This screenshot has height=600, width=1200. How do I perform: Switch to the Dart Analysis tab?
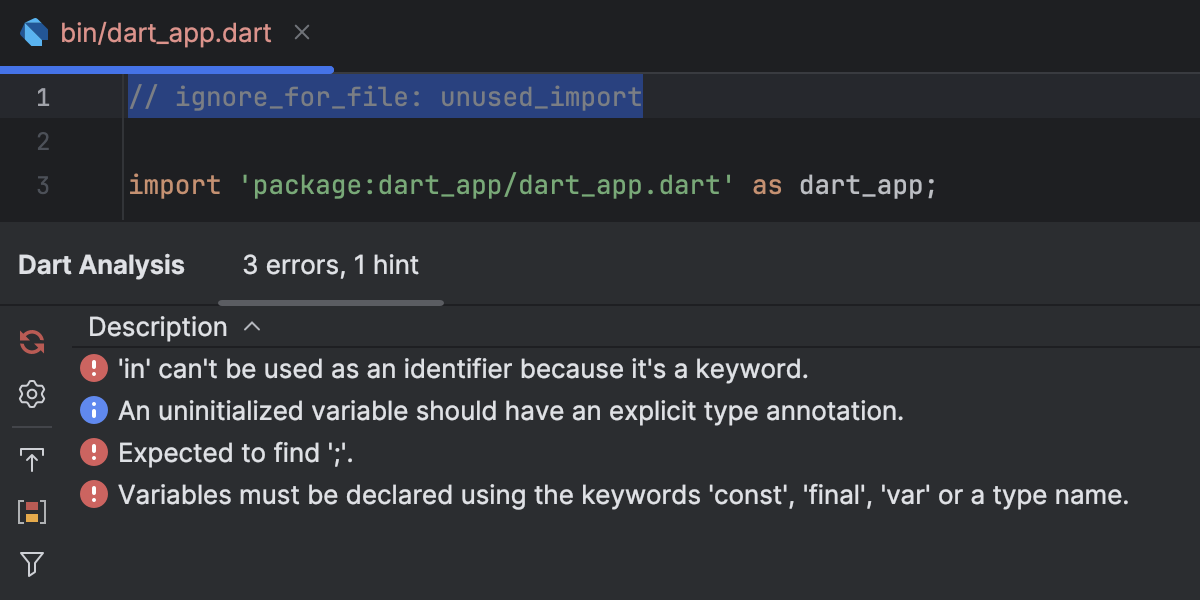(100, 265)
